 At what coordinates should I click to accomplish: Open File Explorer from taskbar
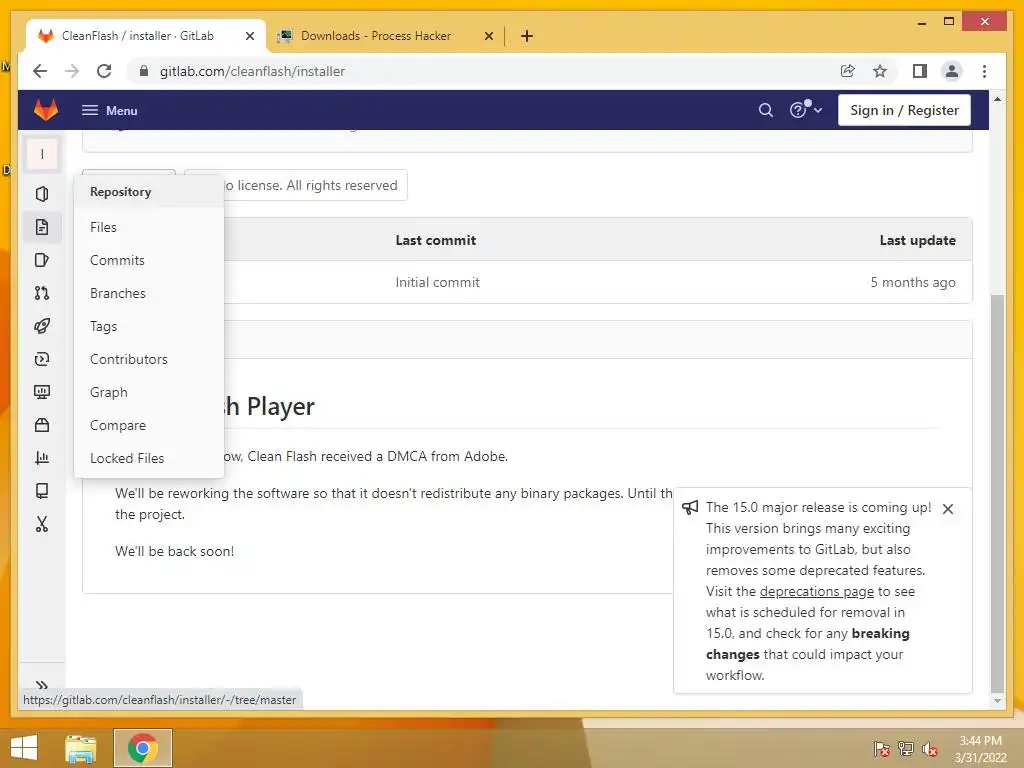tap(81, 748)
